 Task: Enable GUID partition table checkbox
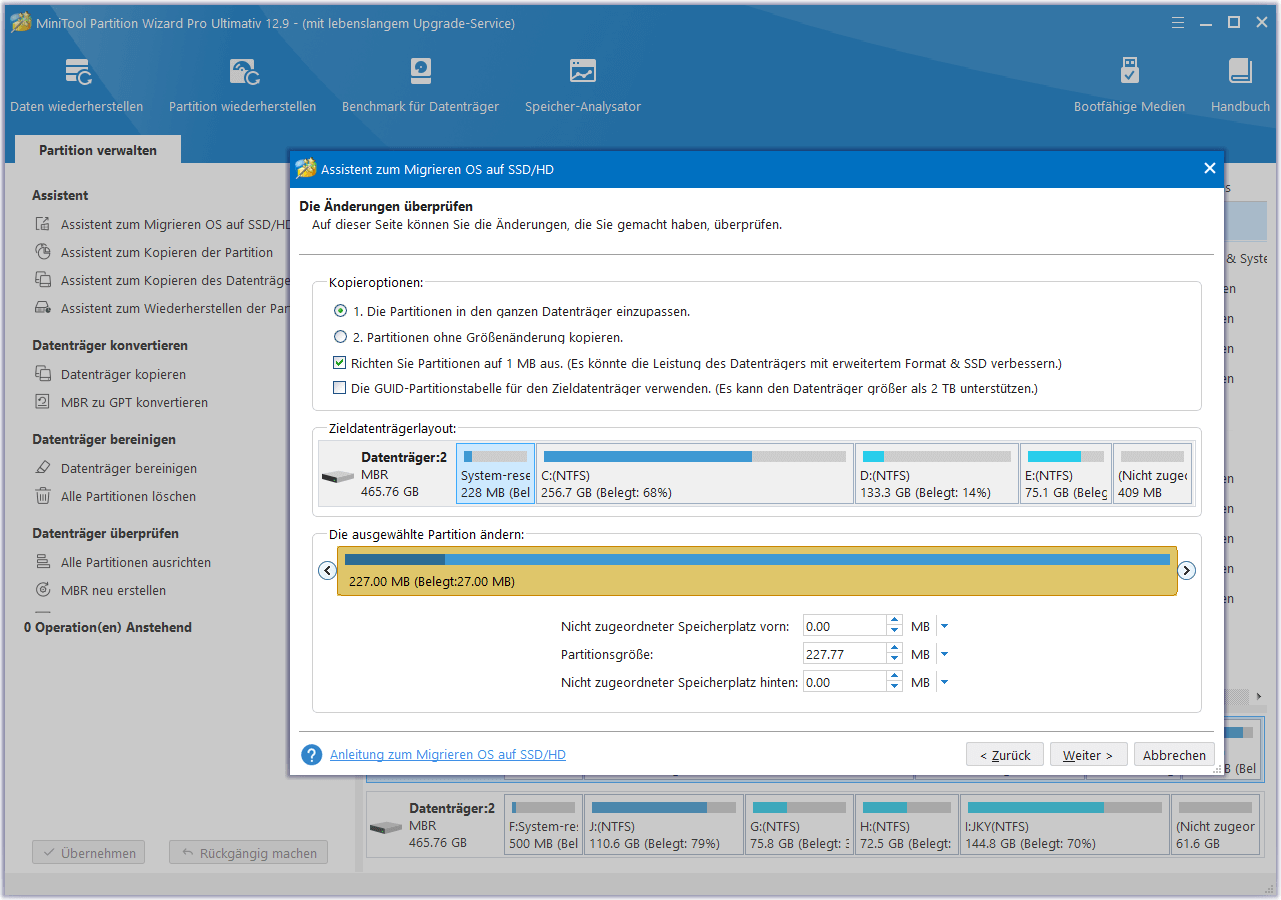pyautogui.click(x=340, y=388)
